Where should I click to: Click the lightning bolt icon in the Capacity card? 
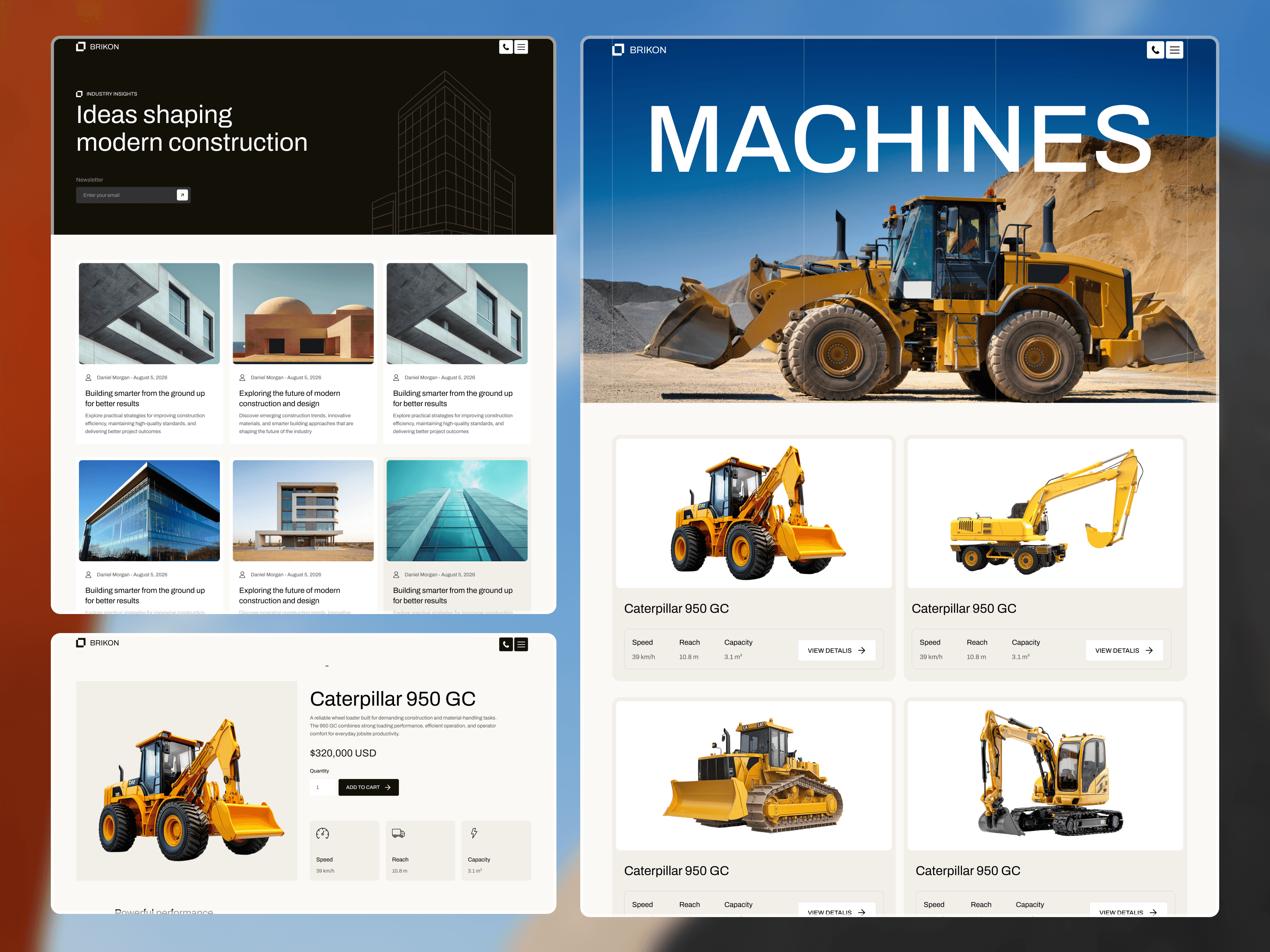pyautogui.click(x=474, y=833)
